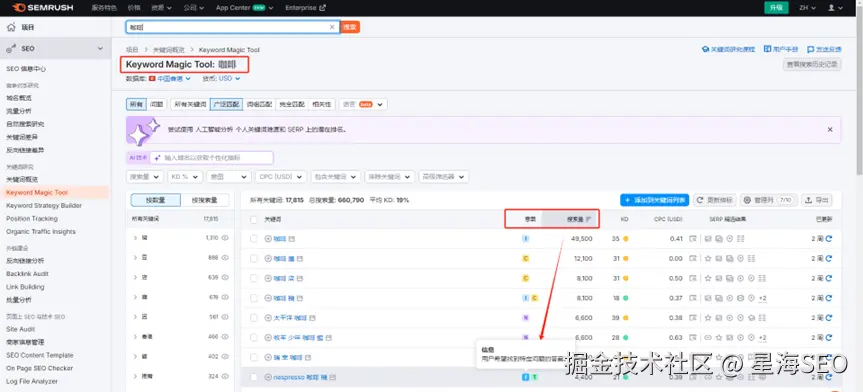Open SERP view icon in the CPC 0.50 row

tap(693, 279)
